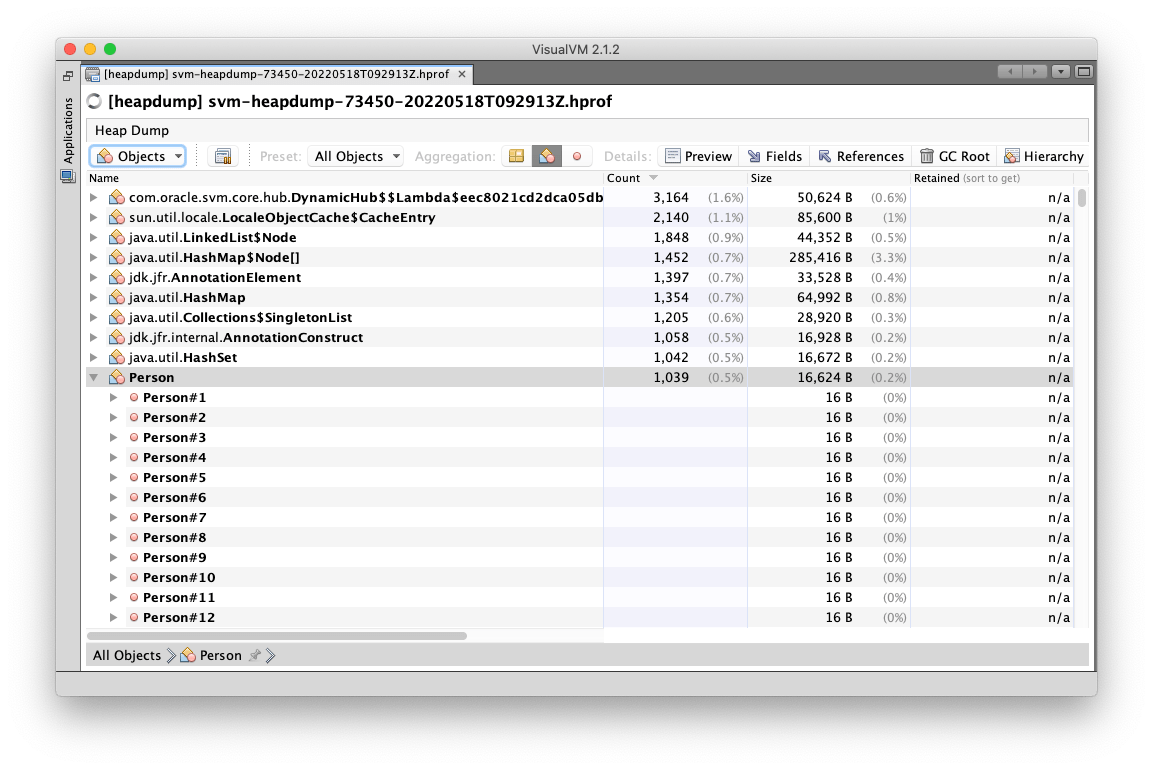This screenshot has height=770, width=1153.
Task: Open the Preset All Objects dropdown
Action: [x=355, y=156]
